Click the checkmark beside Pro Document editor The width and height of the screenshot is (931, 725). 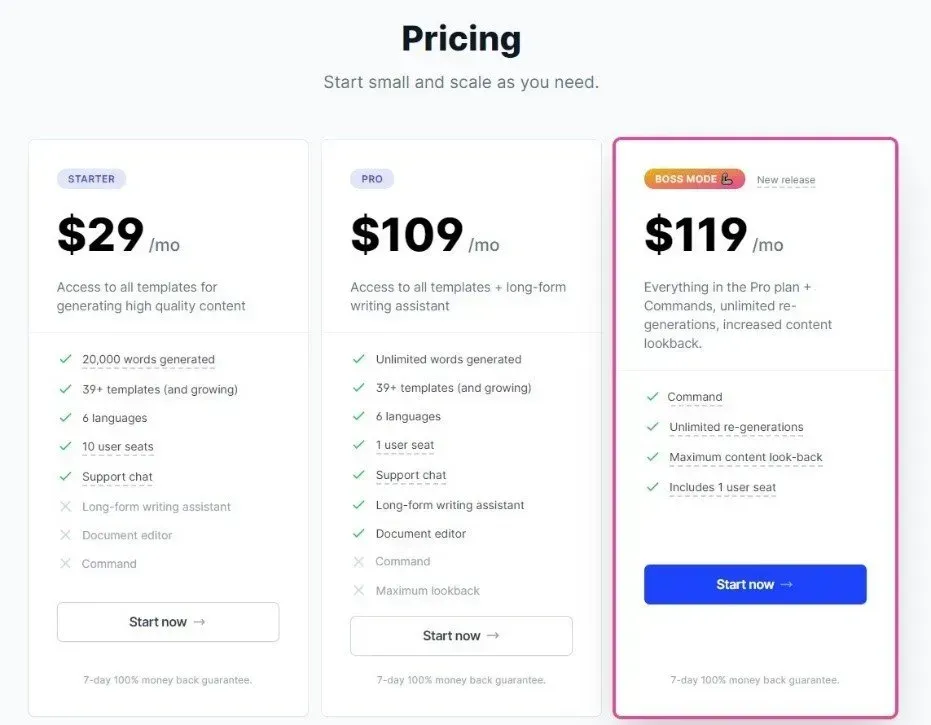(x=359, y=533)
